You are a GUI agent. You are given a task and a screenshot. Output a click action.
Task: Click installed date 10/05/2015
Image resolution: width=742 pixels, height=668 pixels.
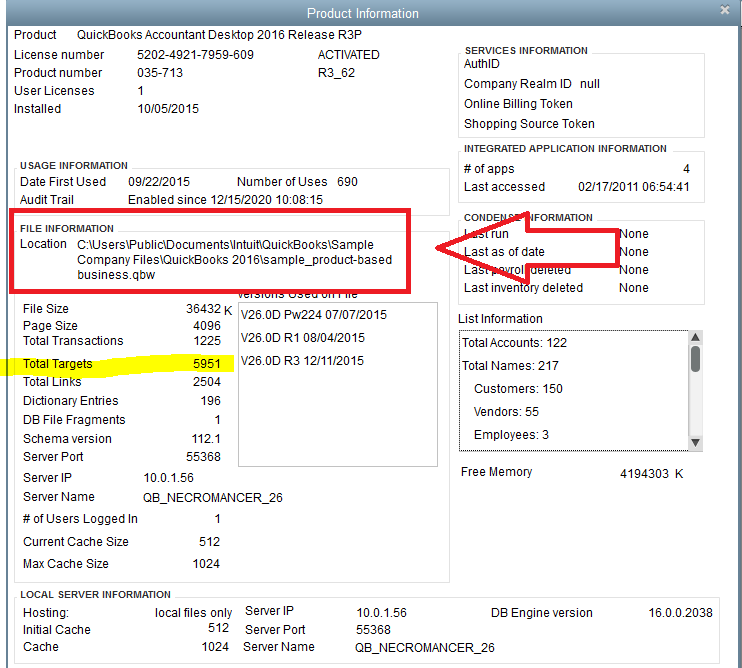click(168, 109)
